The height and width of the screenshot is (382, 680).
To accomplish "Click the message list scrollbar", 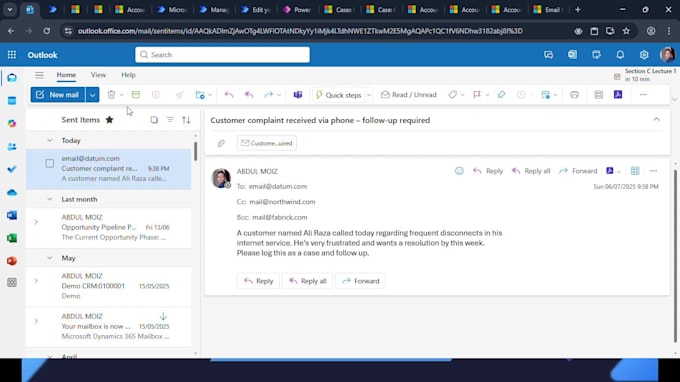I will [196, 151].
